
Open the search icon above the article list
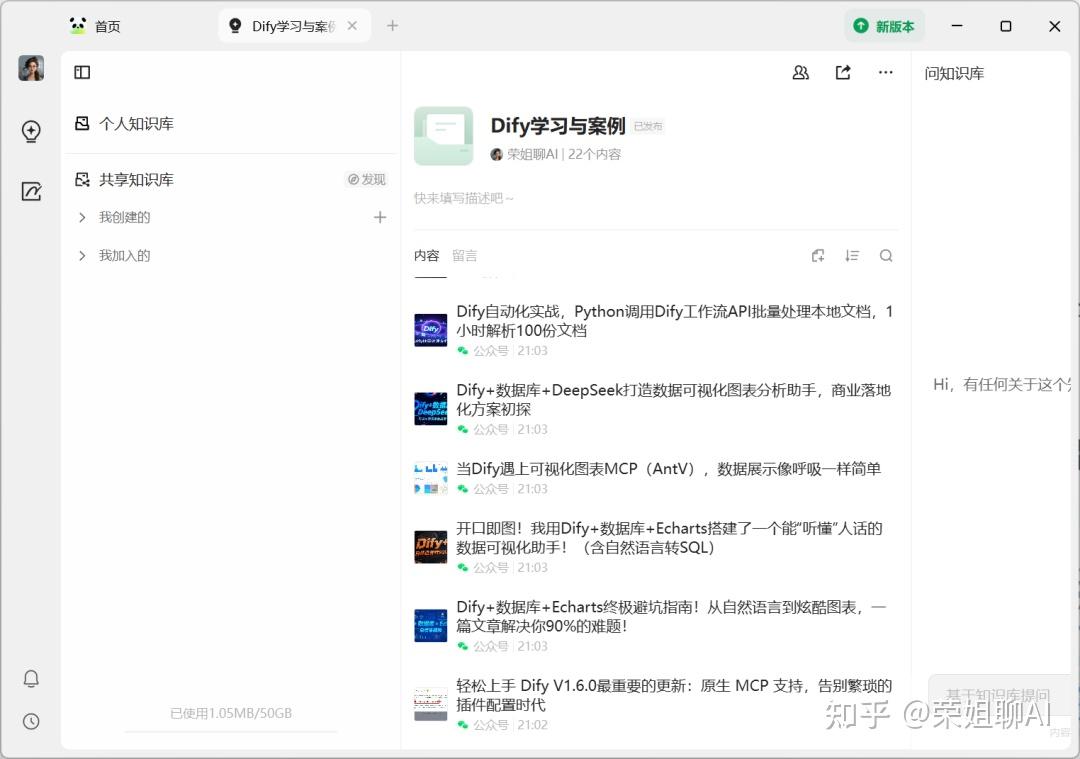click(886, 255)
